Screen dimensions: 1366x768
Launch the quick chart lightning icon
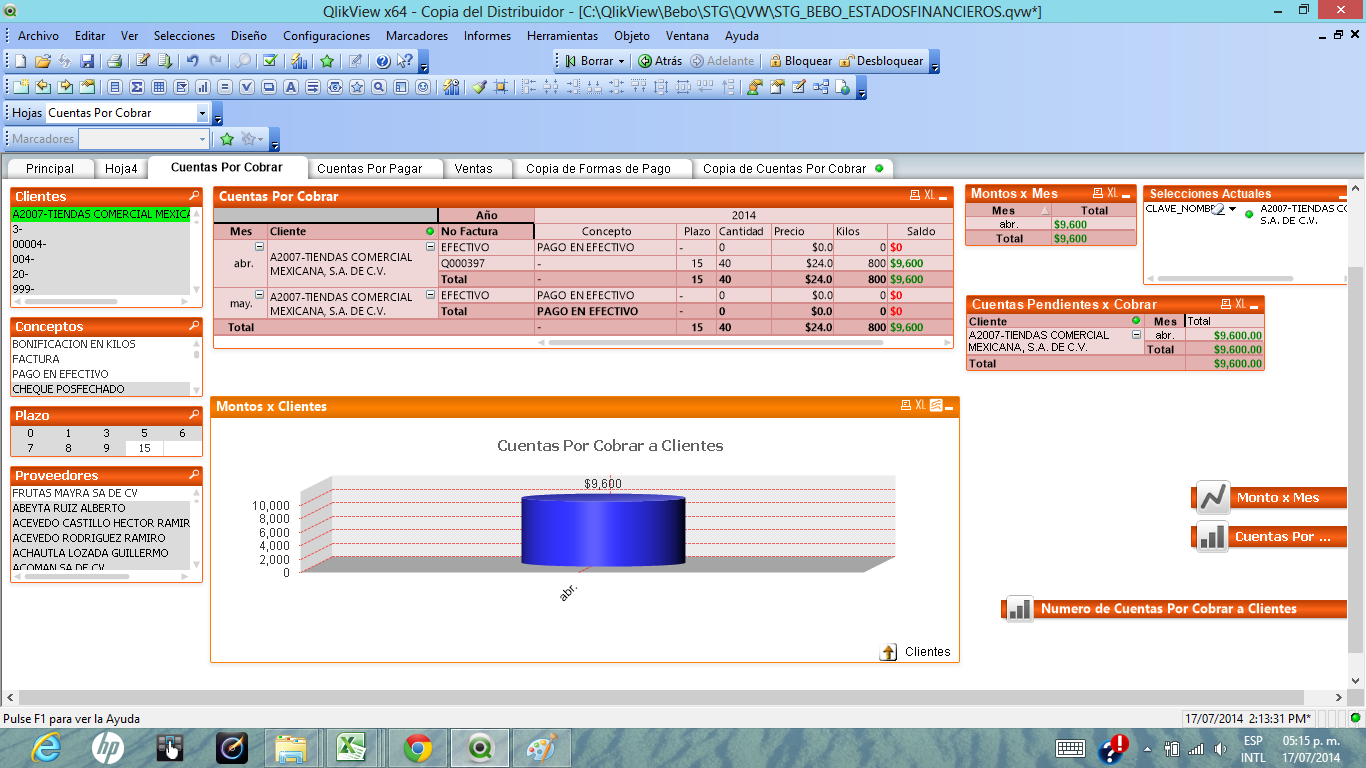click(x=298, y=61)
